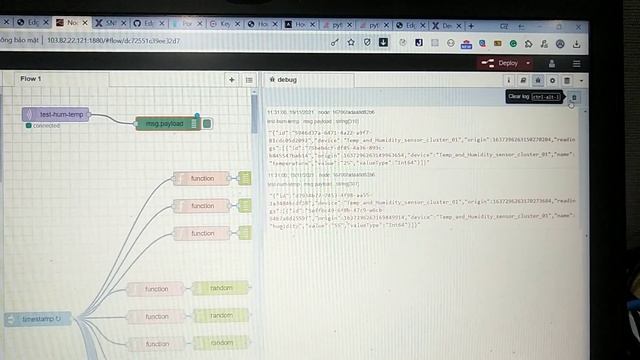Switch to the 'Key' browser tab
The image size is (640, 360).
pyautogui.click(x=224, y=24)
